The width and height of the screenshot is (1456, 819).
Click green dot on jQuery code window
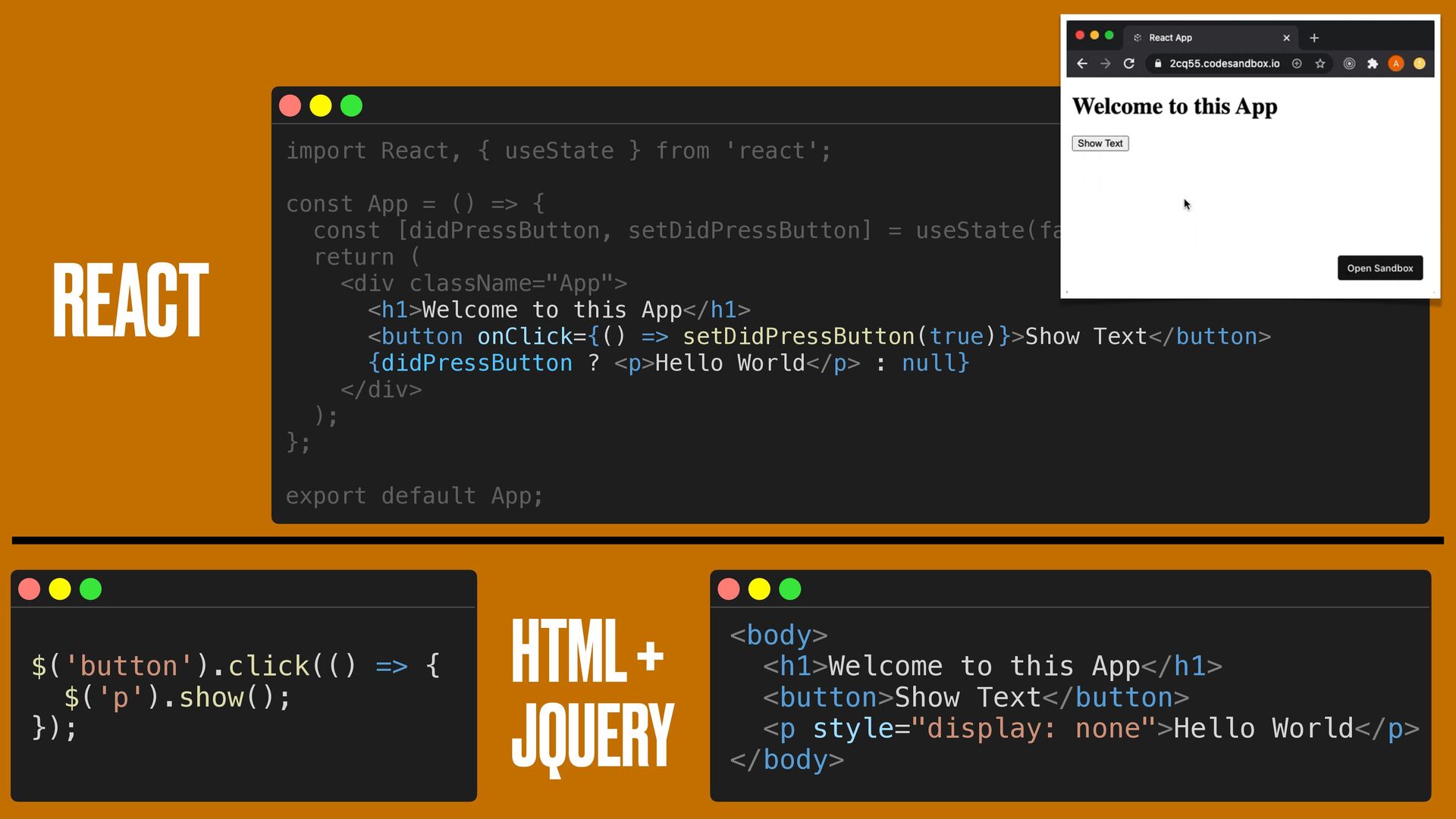click(90, 589)
